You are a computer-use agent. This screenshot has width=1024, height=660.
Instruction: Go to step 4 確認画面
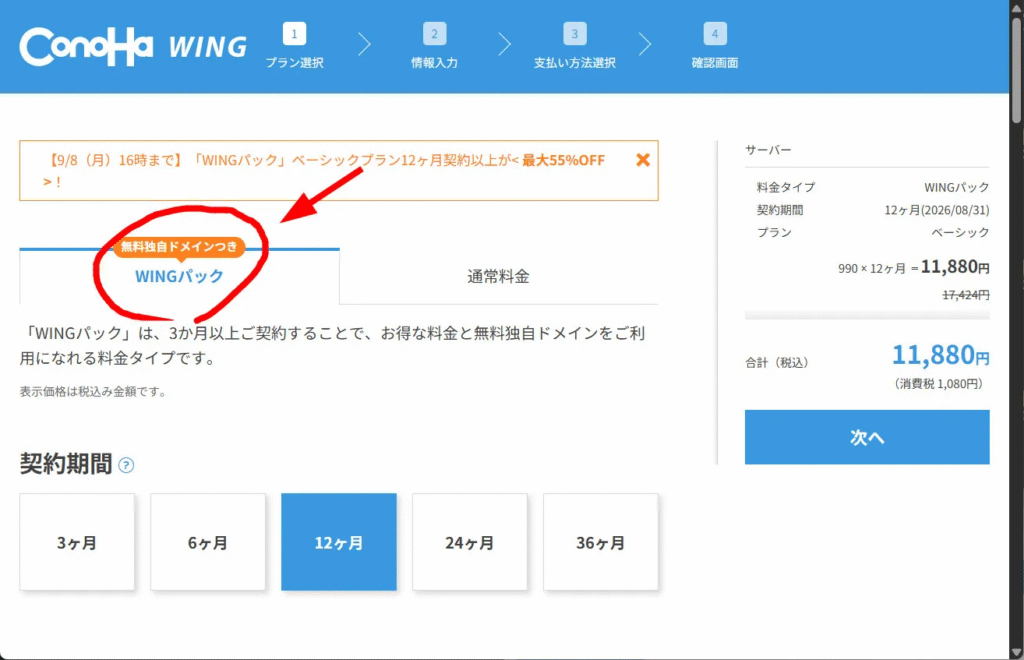tap(714, 45)
